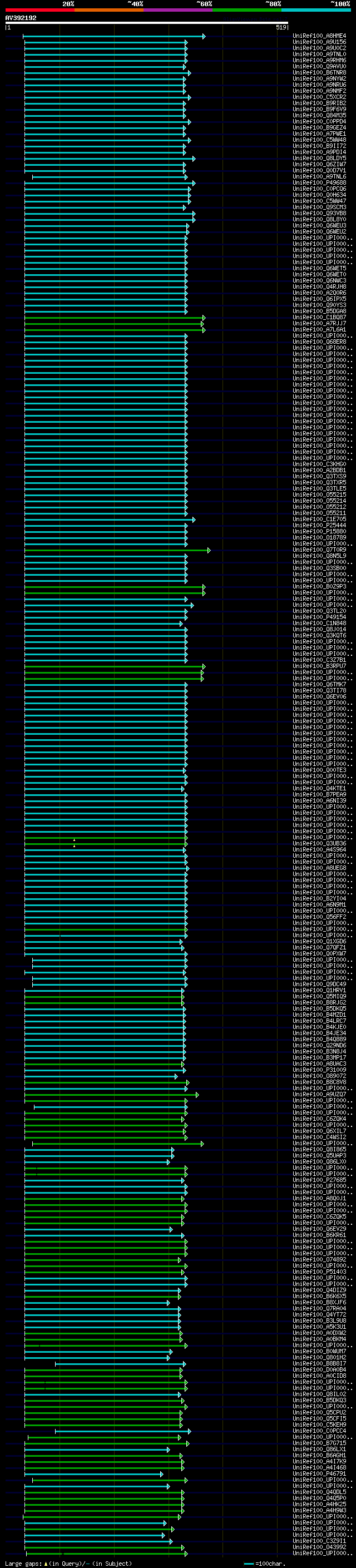Open hit UniRef100_O74892

[x=319, y=1259]
